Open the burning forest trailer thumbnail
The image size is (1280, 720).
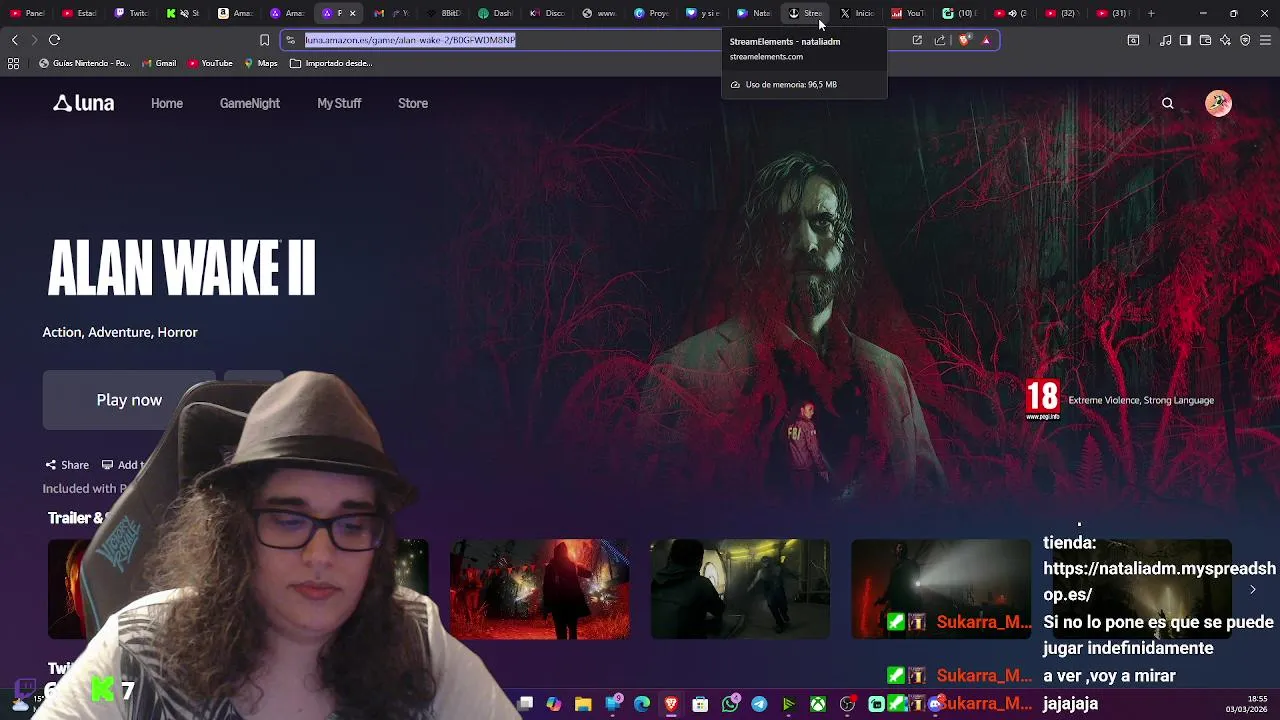tap(540, 589)
